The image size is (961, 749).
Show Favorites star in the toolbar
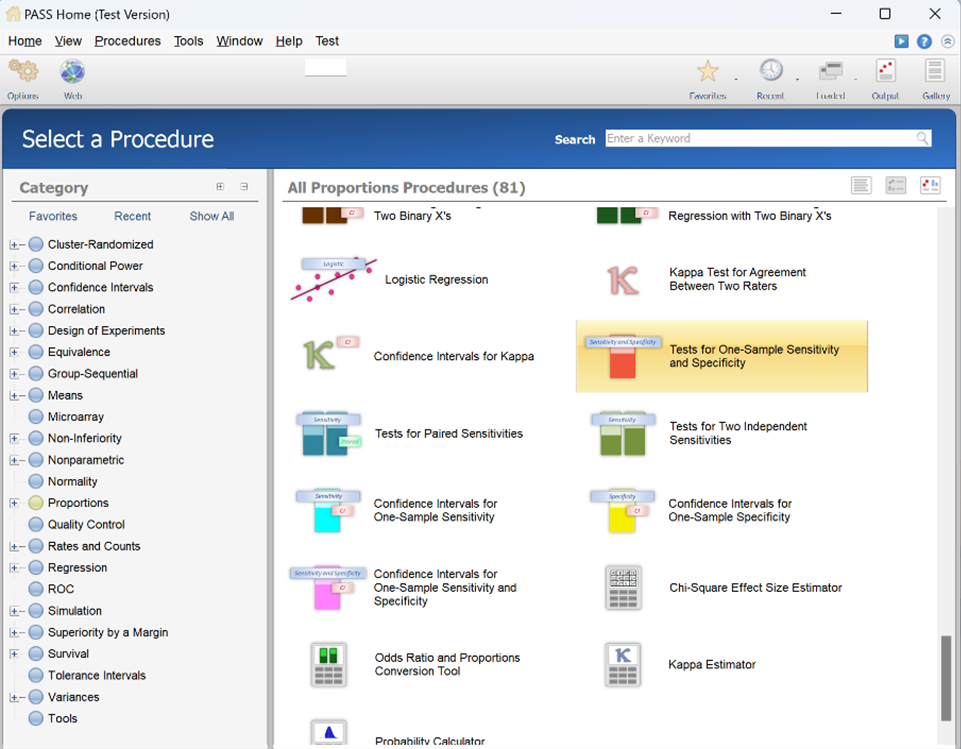coord(707,71)
